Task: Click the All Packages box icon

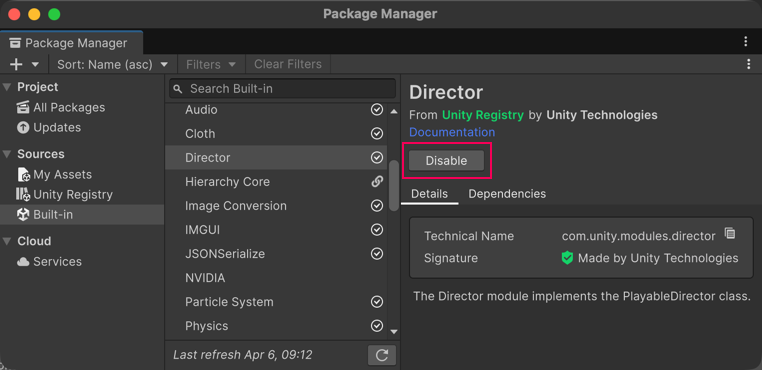Action: click(x=23, y=107)
